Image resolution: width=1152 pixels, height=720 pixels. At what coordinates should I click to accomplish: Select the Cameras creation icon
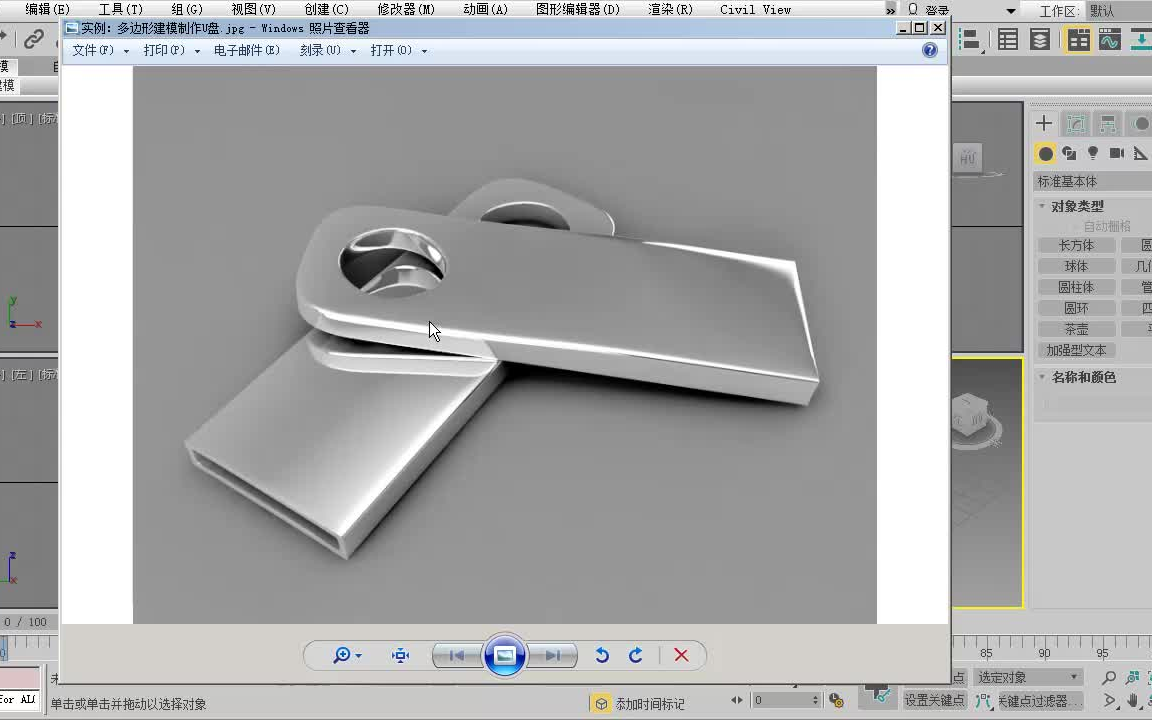pyautogui.click(x=1115, y=155)
